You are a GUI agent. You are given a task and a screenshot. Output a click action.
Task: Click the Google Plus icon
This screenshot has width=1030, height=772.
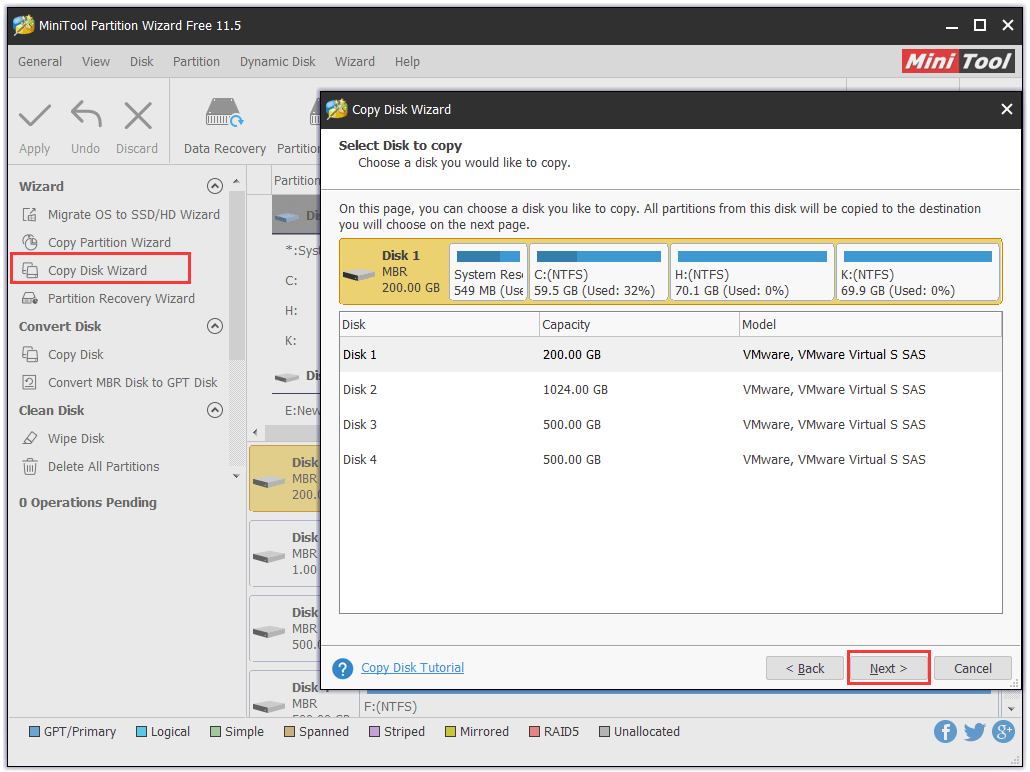(x=1004, y=732)
